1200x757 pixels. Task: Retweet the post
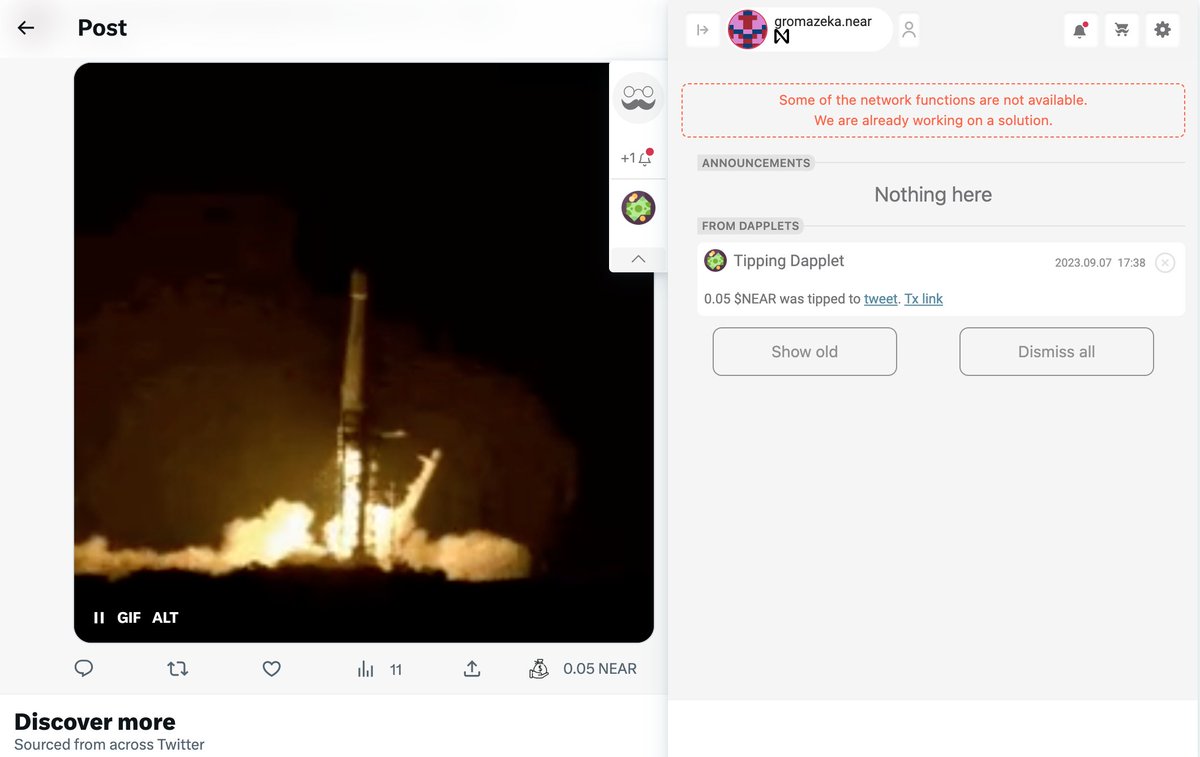point(178,669)
